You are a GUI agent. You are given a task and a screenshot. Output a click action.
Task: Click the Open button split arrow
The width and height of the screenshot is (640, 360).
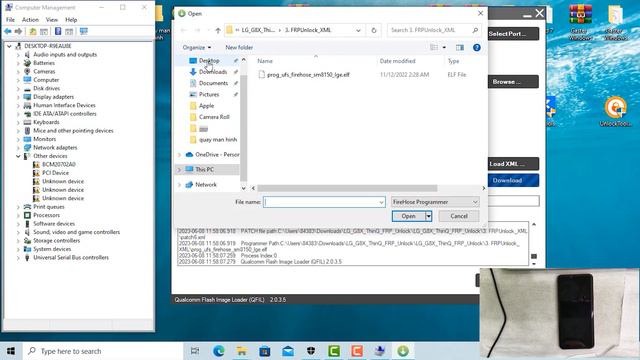click(x=429, y=216)
